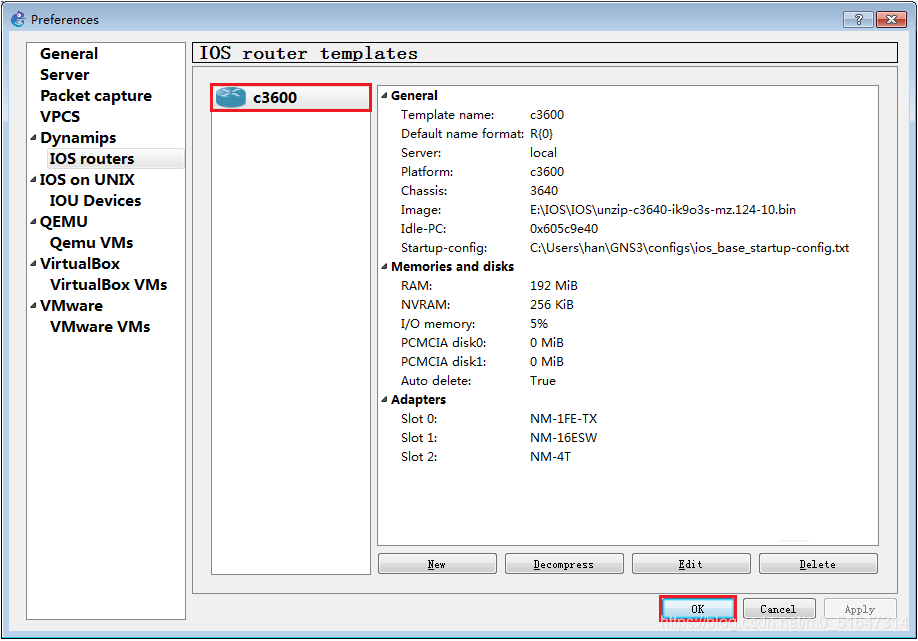
Task: Select IOS on UNIX in the tree
Action: (x=87, y=180)
